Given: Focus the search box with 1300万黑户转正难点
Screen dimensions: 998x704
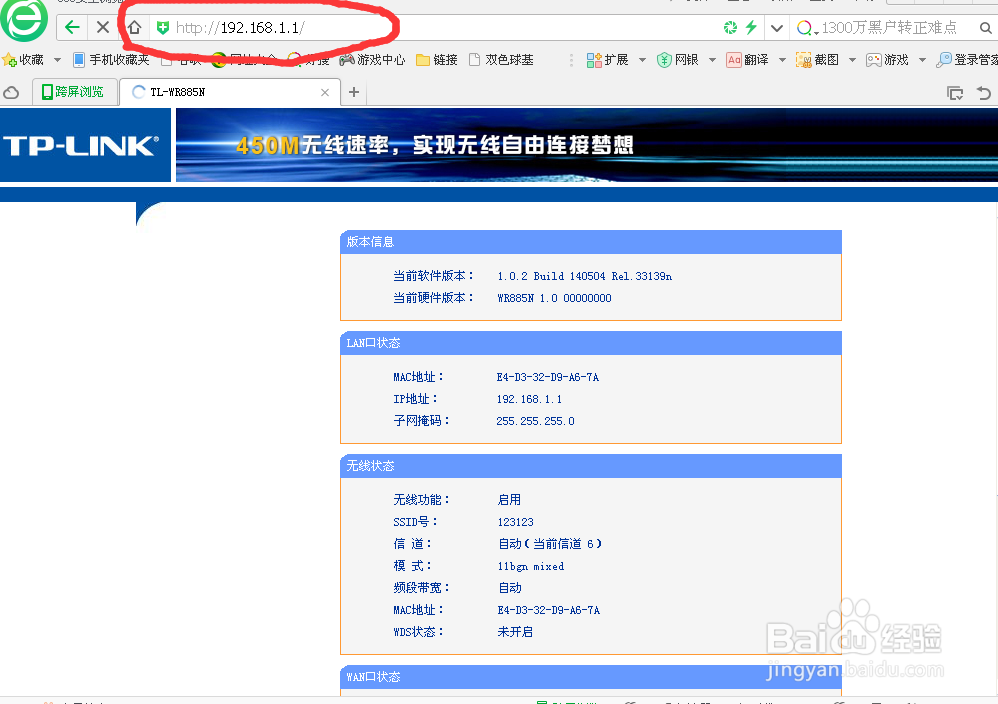Looking at the screenshot, I should (x=890, y=28).
